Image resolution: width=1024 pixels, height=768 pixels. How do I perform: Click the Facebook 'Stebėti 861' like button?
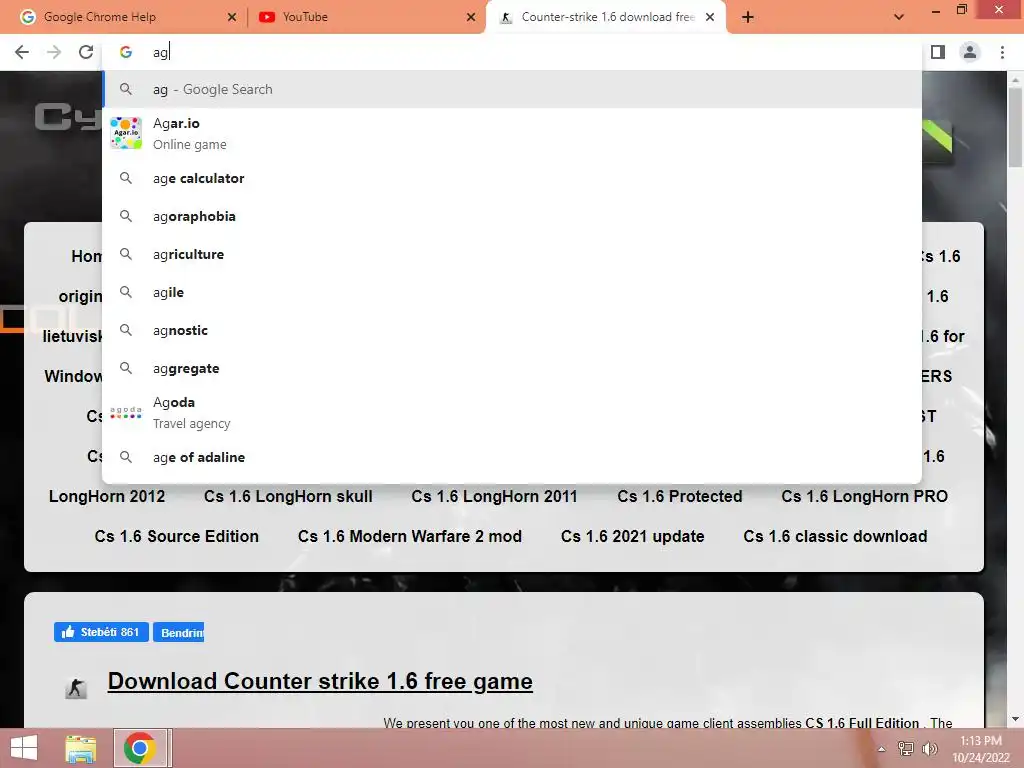click(x=101, y=632)
